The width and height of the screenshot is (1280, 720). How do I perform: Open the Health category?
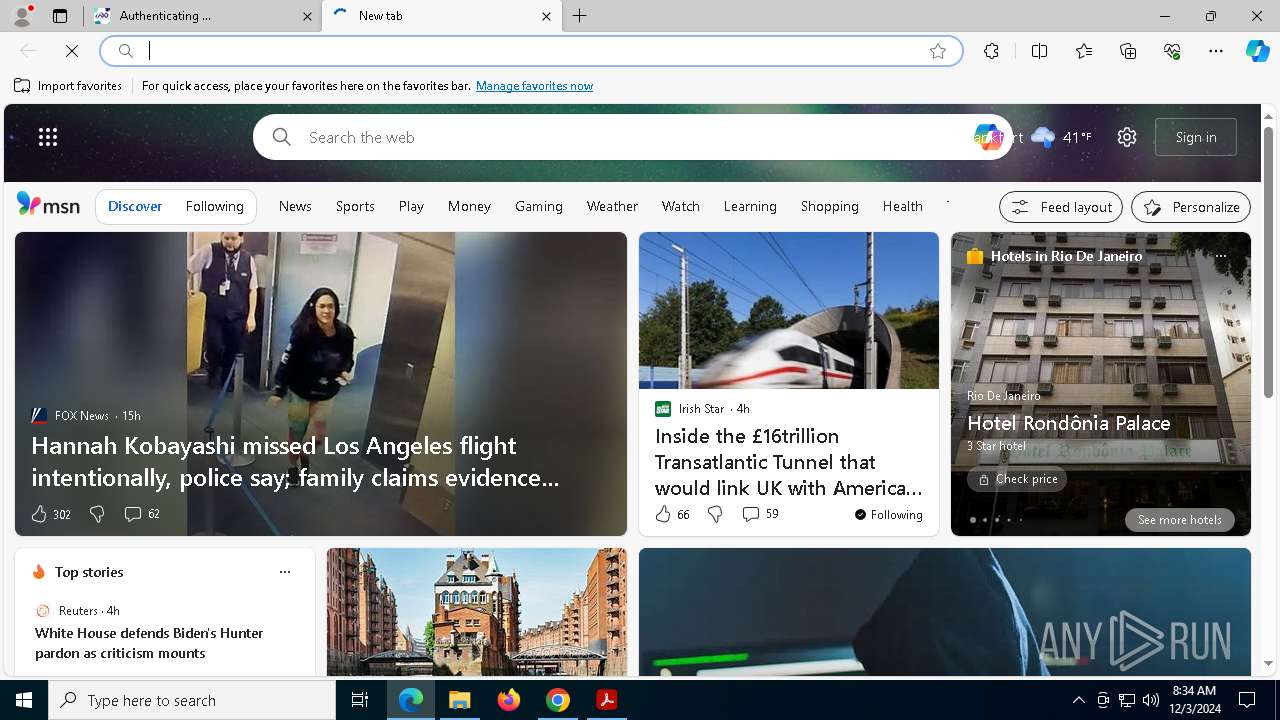(902, 206)
